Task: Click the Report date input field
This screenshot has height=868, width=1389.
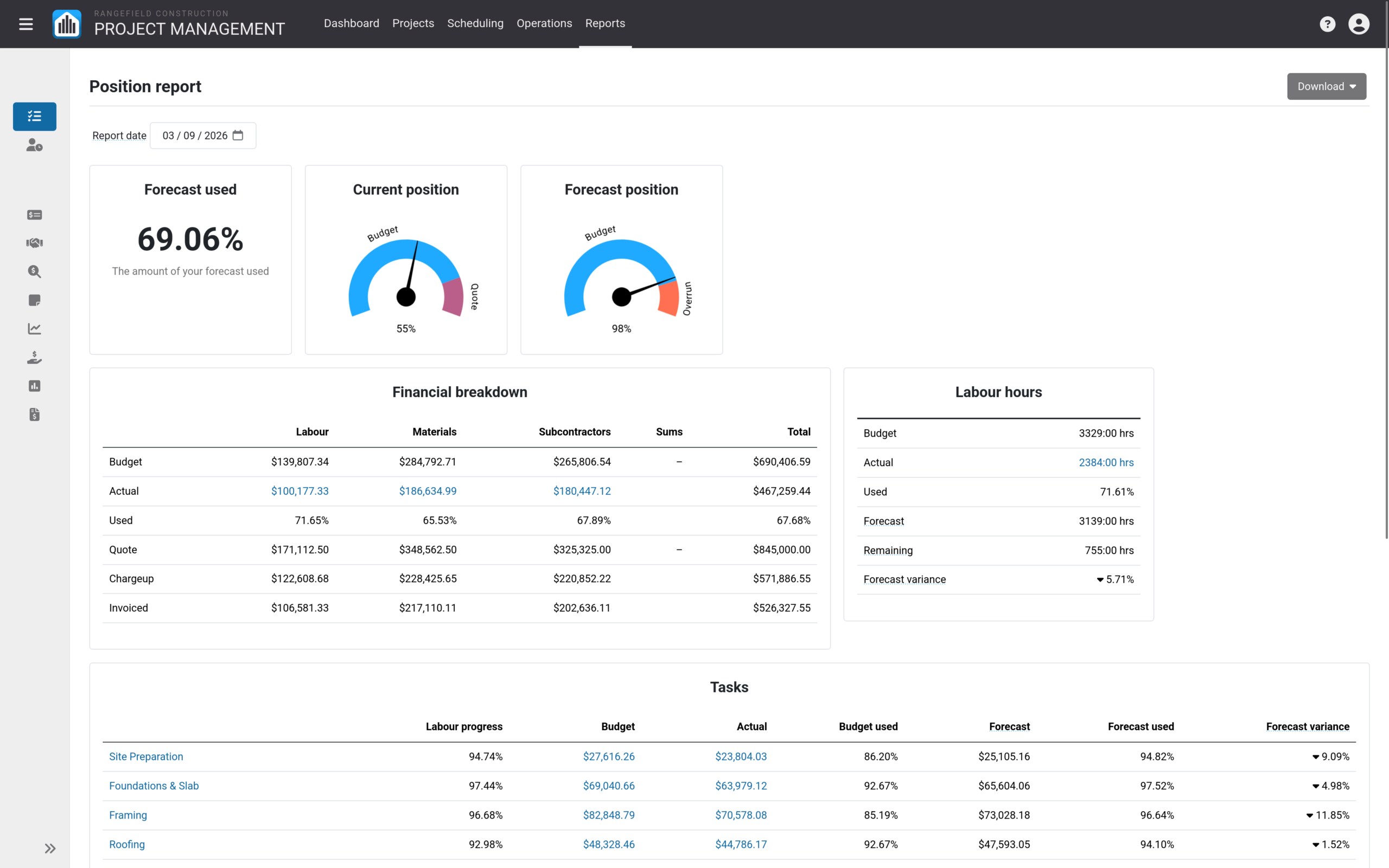Action: (x=202, y=136)
